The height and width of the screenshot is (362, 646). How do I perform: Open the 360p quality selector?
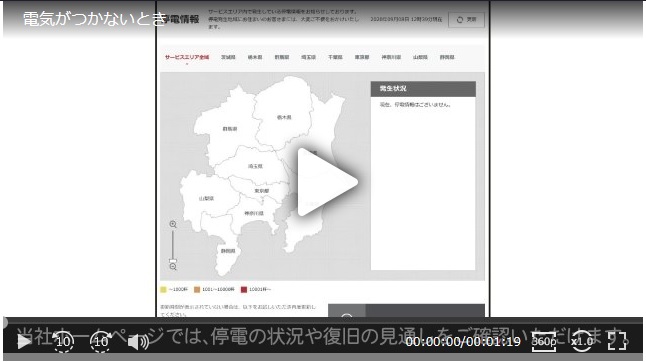(544, 341)
